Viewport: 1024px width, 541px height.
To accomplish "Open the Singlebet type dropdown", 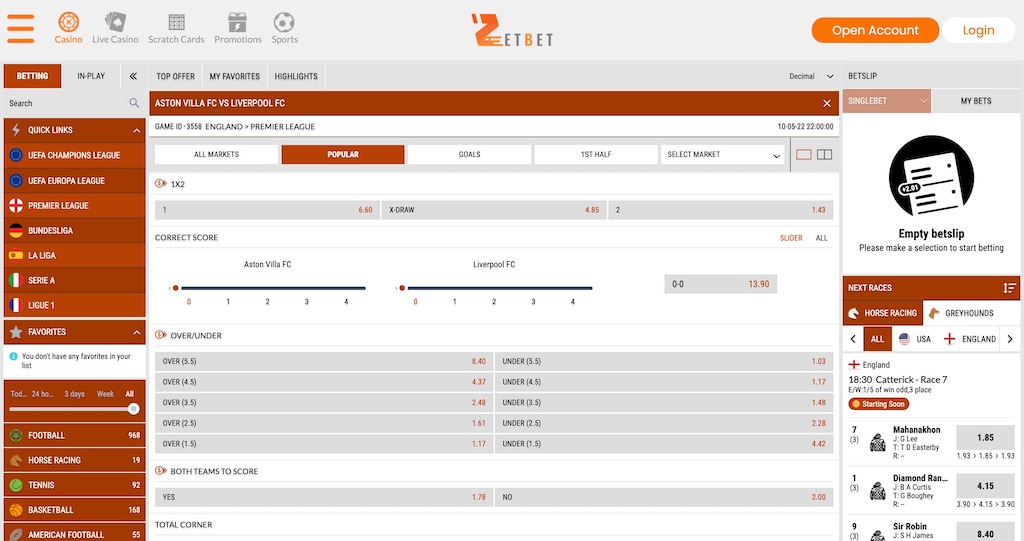I will [887, 101].
